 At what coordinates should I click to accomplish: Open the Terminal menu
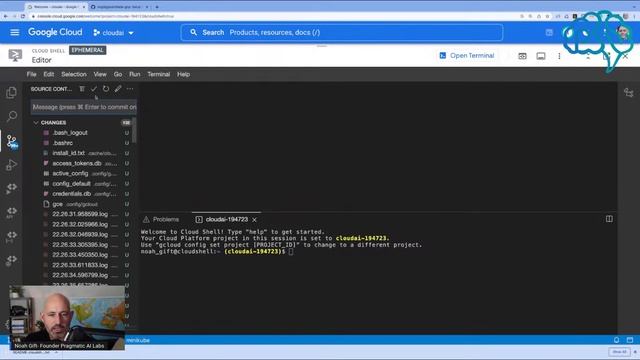coord(159,74)
